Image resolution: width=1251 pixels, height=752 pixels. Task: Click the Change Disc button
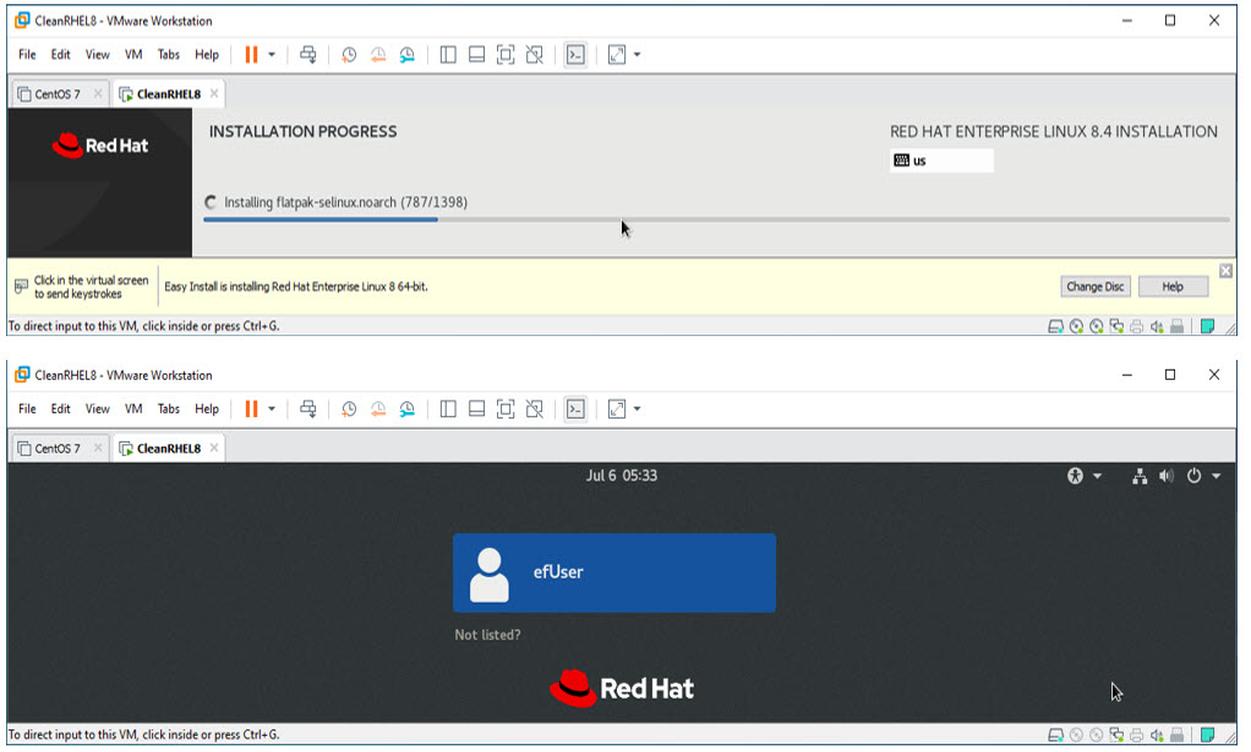1095,287
